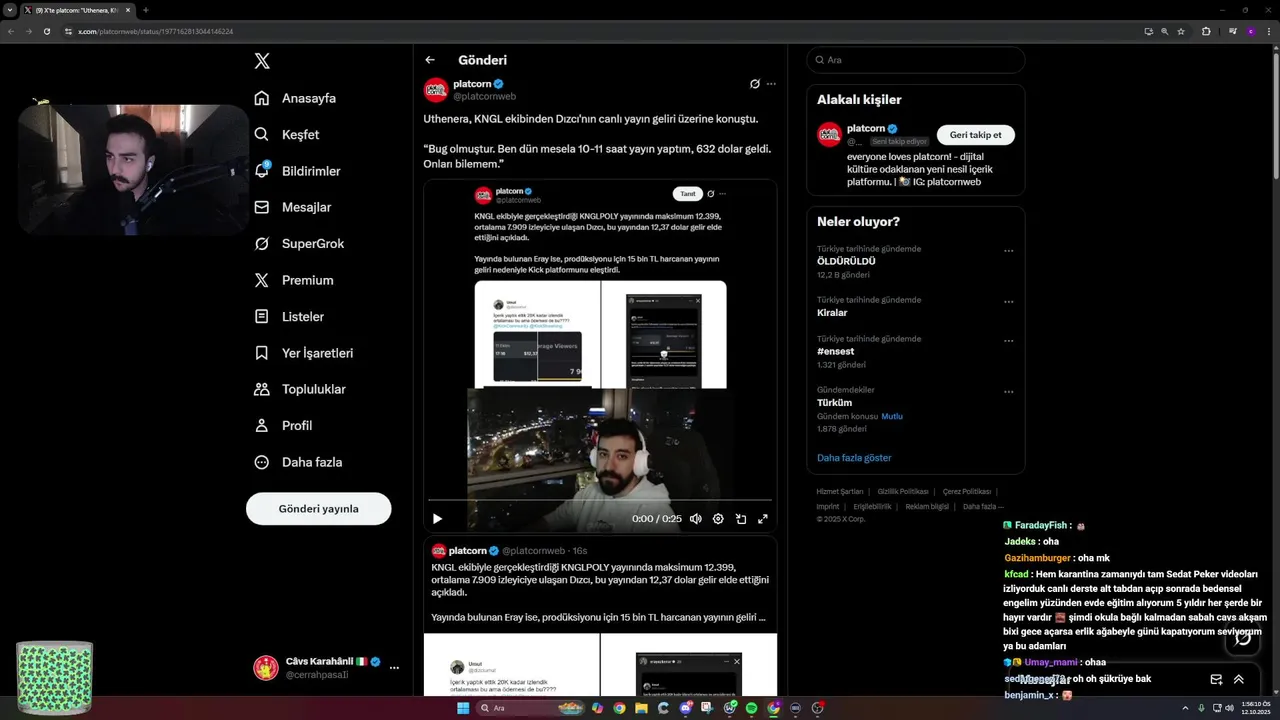Click the Profil person icon
1280x720 pixels.
point(262,425)
